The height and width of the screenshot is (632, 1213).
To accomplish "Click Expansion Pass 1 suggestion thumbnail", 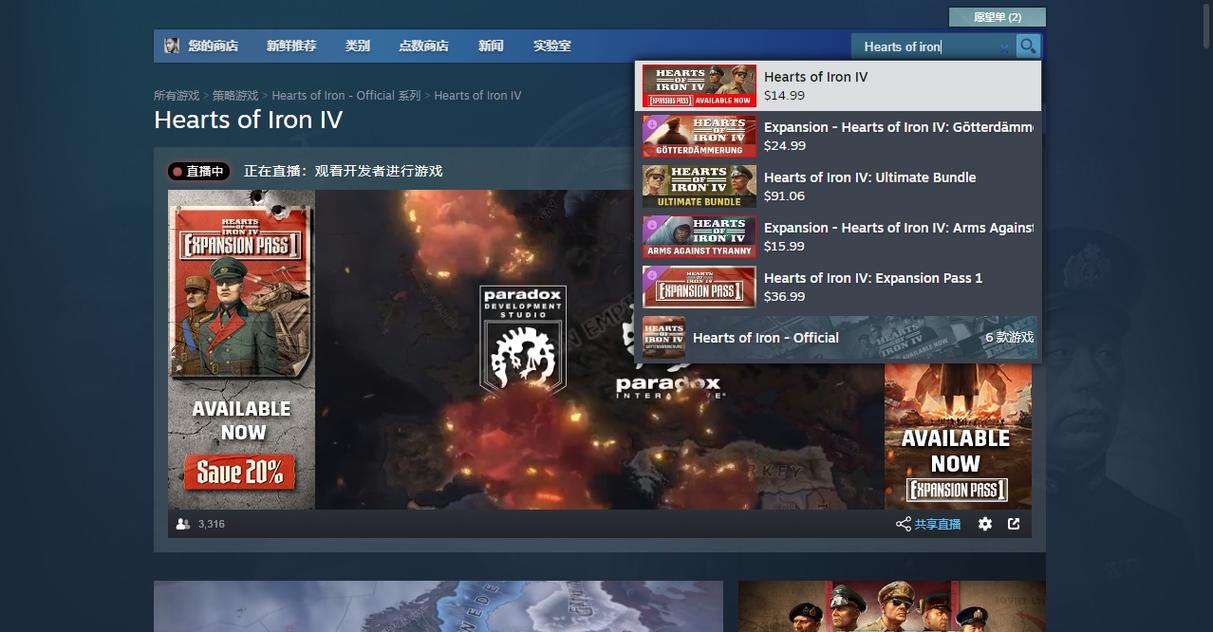I will tap(699, 286).
